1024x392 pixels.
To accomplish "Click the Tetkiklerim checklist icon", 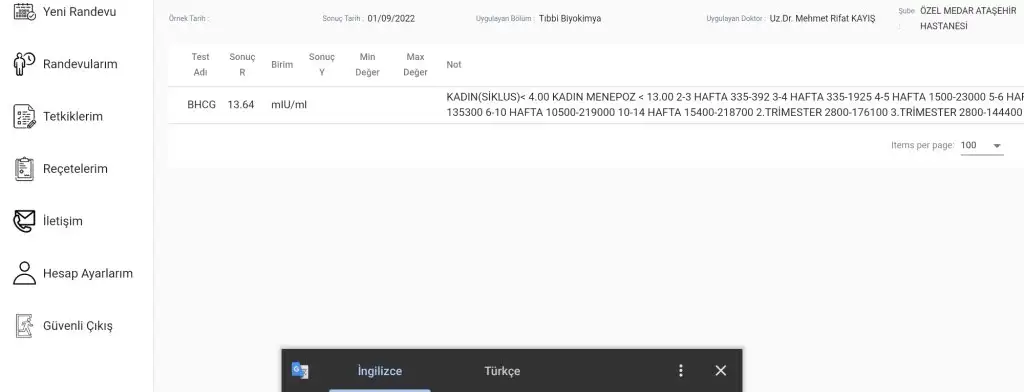I will coord(25,116).
